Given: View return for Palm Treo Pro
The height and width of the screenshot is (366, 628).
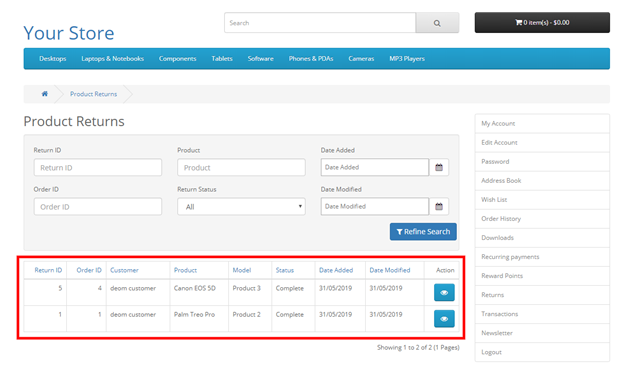Looking at the screenshot, I should 444,319.
